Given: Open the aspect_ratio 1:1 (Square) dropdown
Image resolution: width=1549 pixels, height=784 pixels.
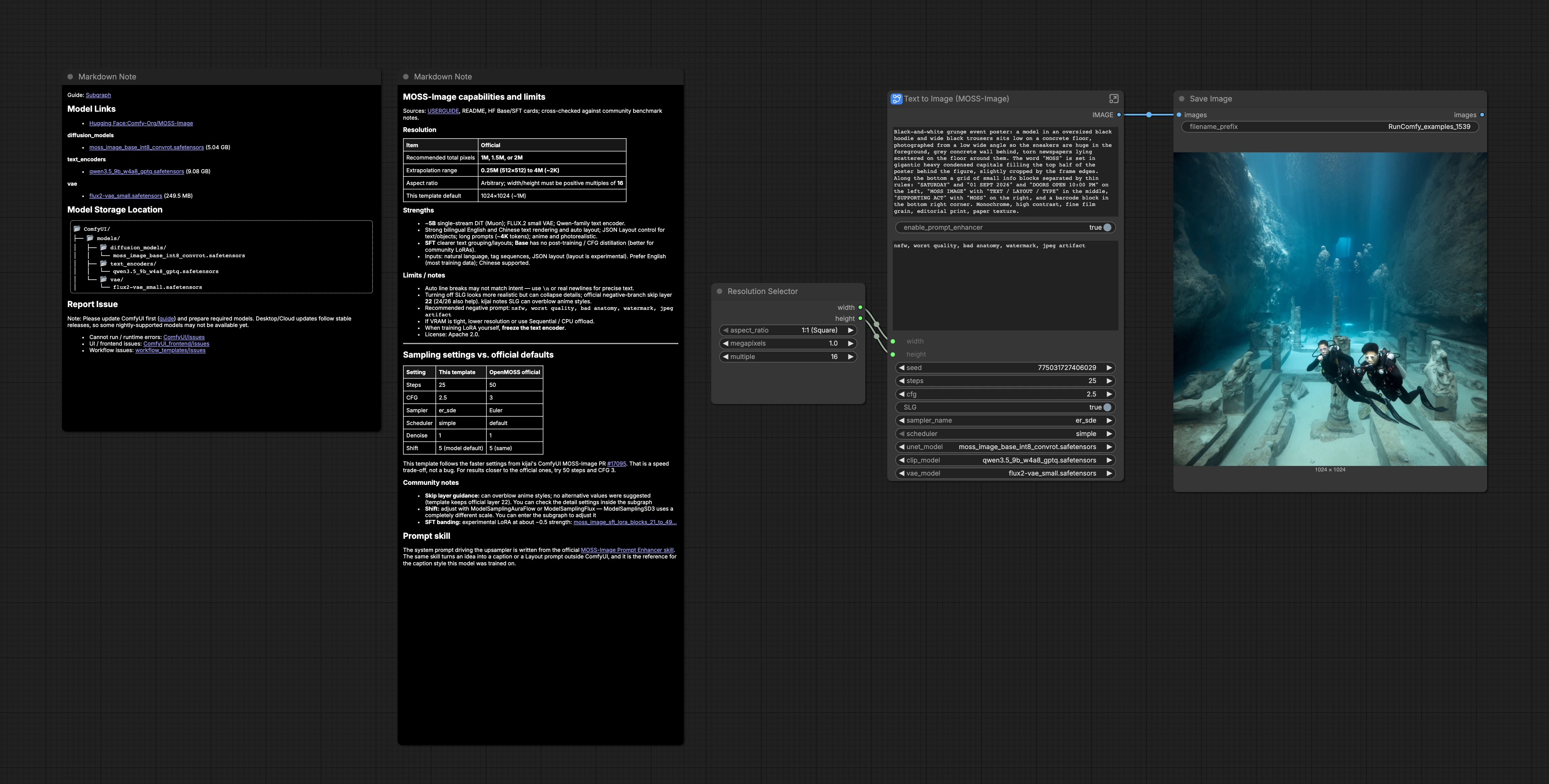Looking at the screenshot, I should coord(788,330).
